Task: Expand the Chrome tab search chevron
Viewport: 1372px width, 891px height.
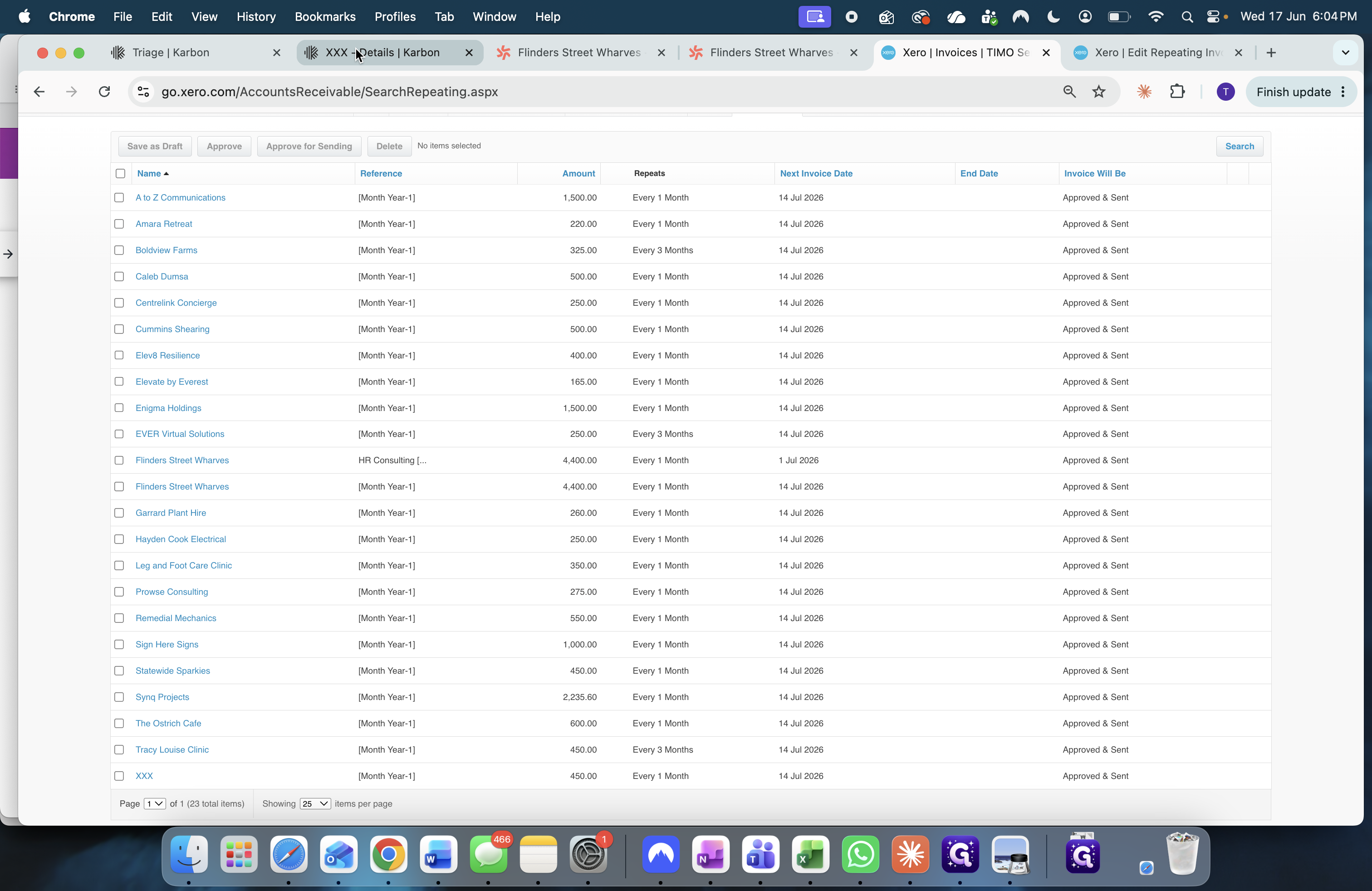Action: (x=1346, y=53)
